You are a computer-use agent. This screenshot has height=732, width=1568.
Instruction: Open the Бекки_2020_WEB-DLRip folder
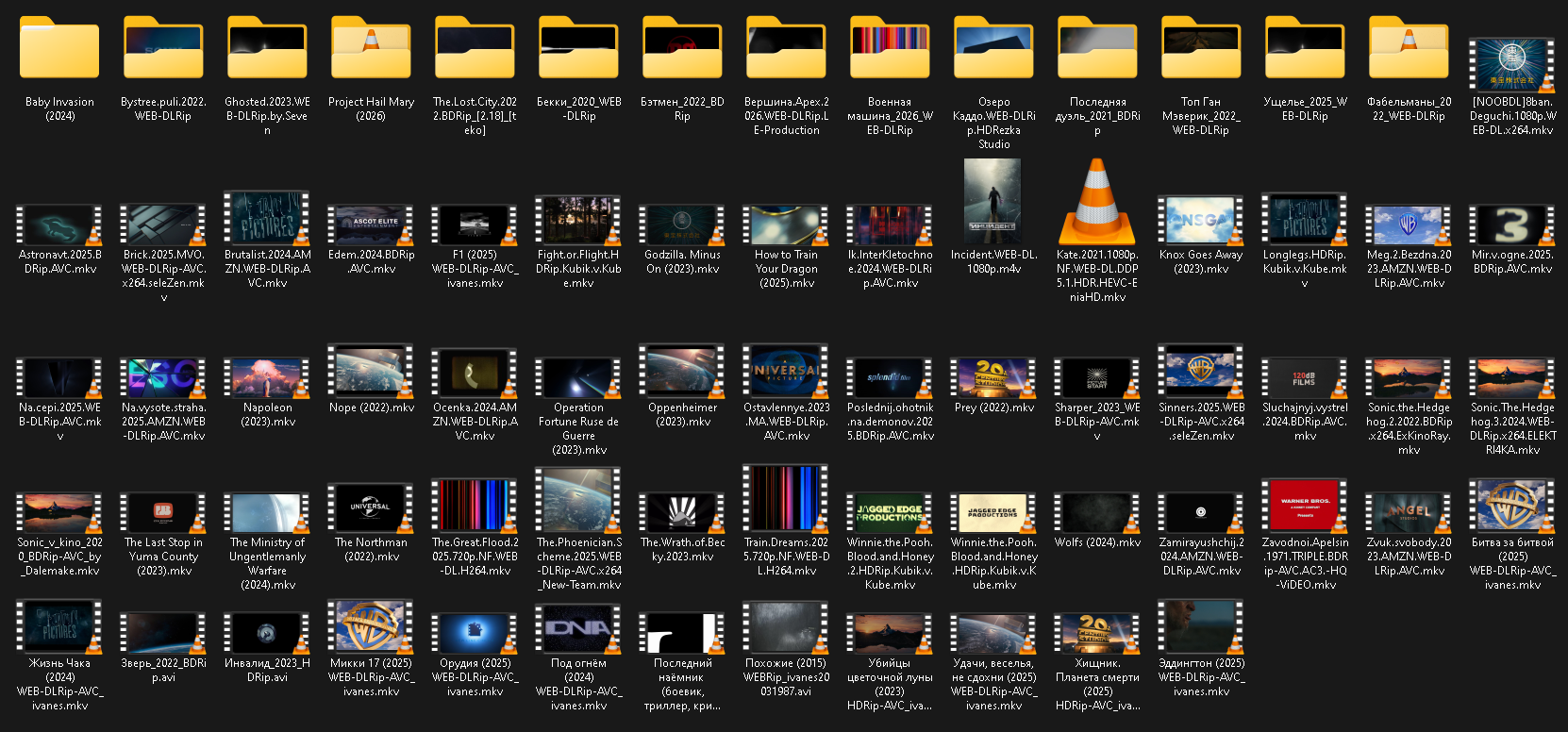click(x=578, y=47)
